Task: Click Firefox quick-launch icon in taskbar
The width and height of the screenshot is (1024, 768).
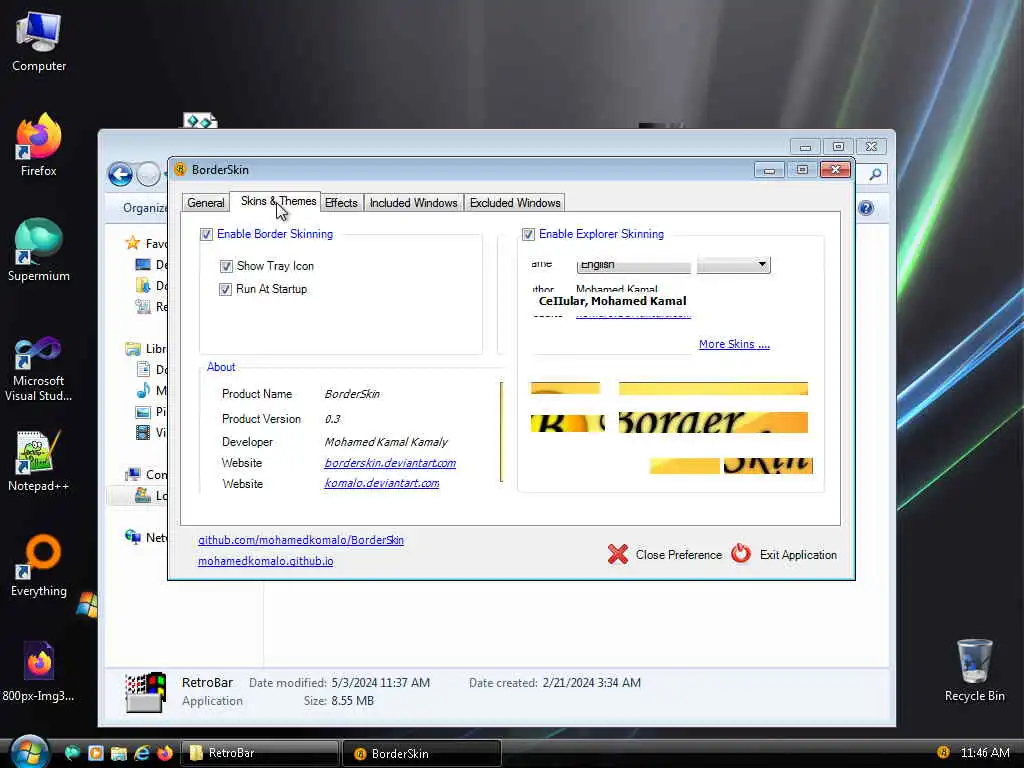Action: point(165,753)
